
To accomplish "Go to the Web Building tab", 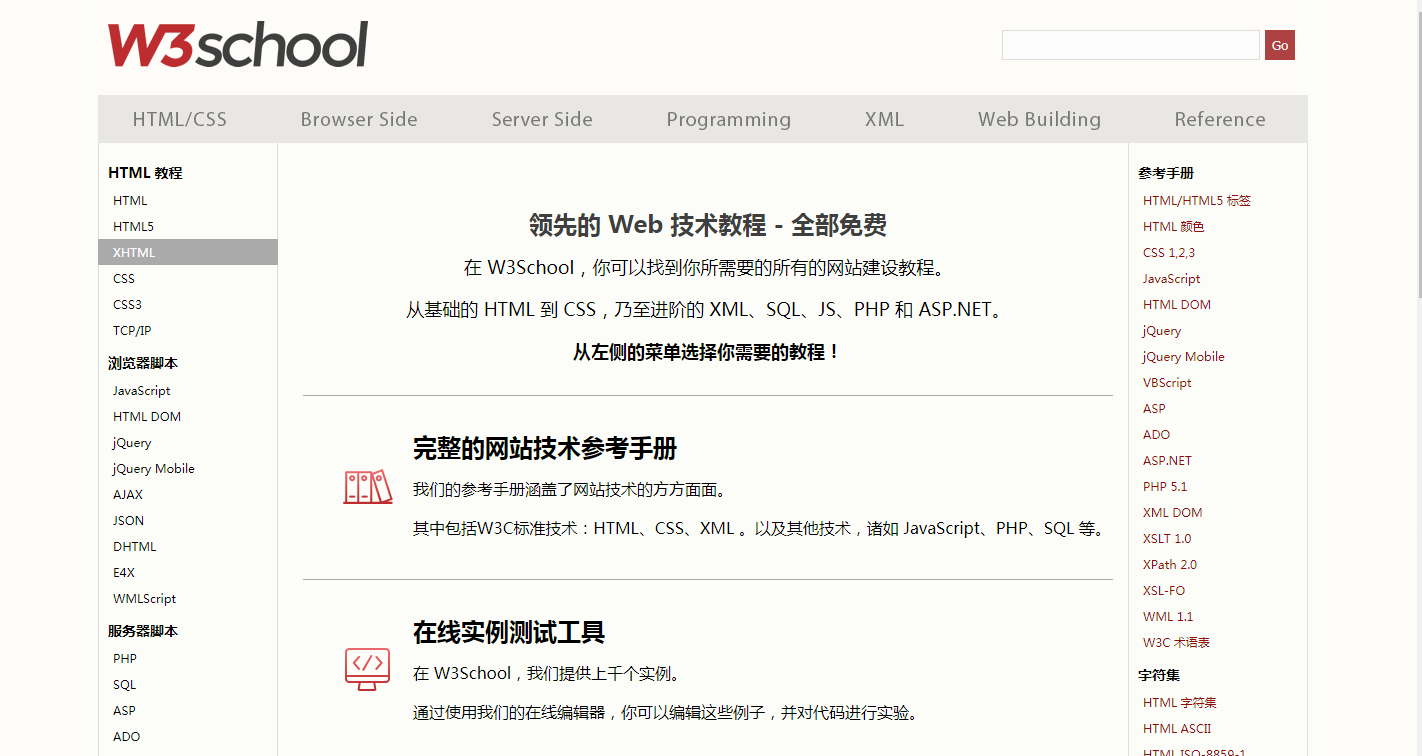I will [x=1039, y=119].
